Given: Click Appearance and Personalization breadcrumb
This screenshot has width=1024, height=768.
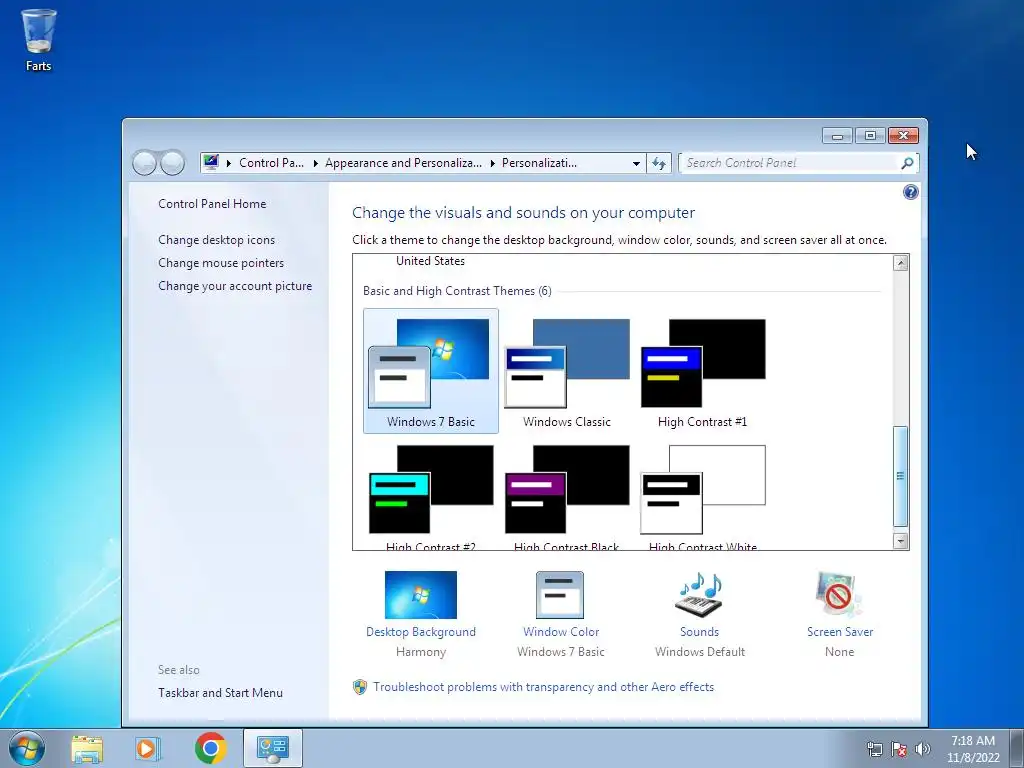Looking at the screenshot, I should point(403,163).
